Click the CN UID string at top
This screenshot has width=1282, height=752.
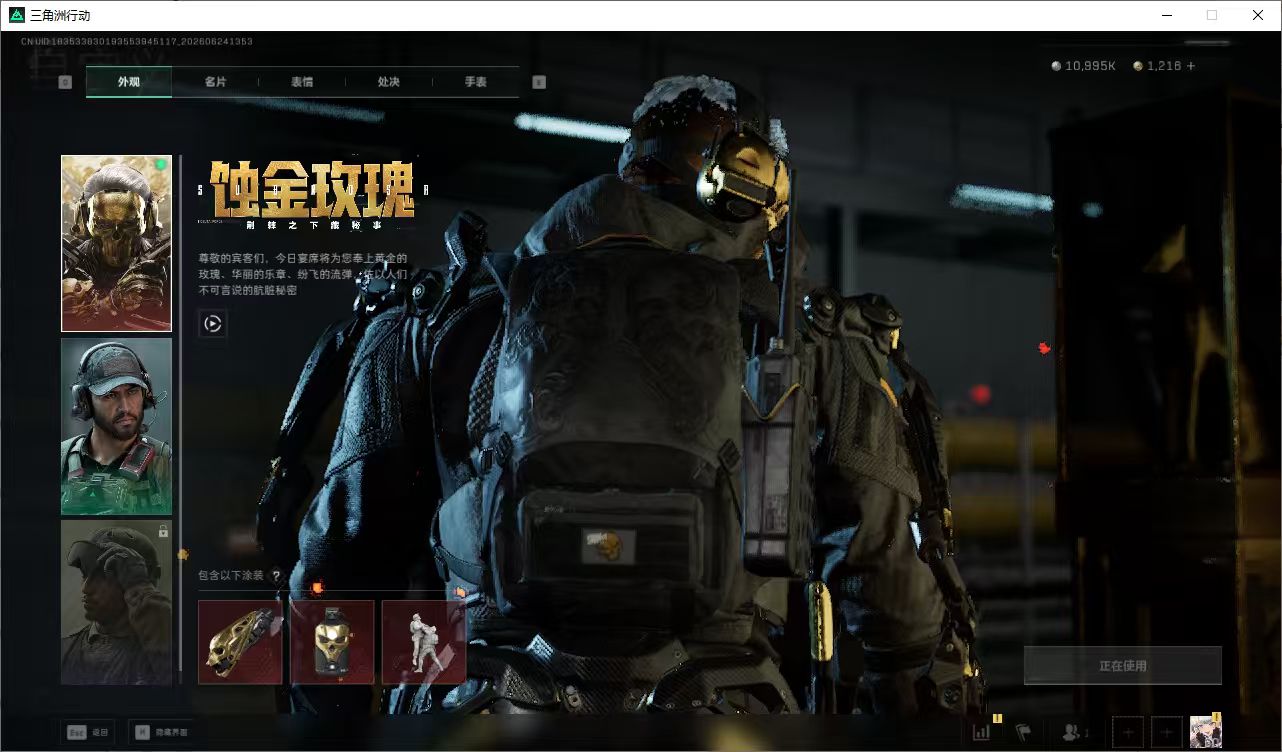pos(137,42)
